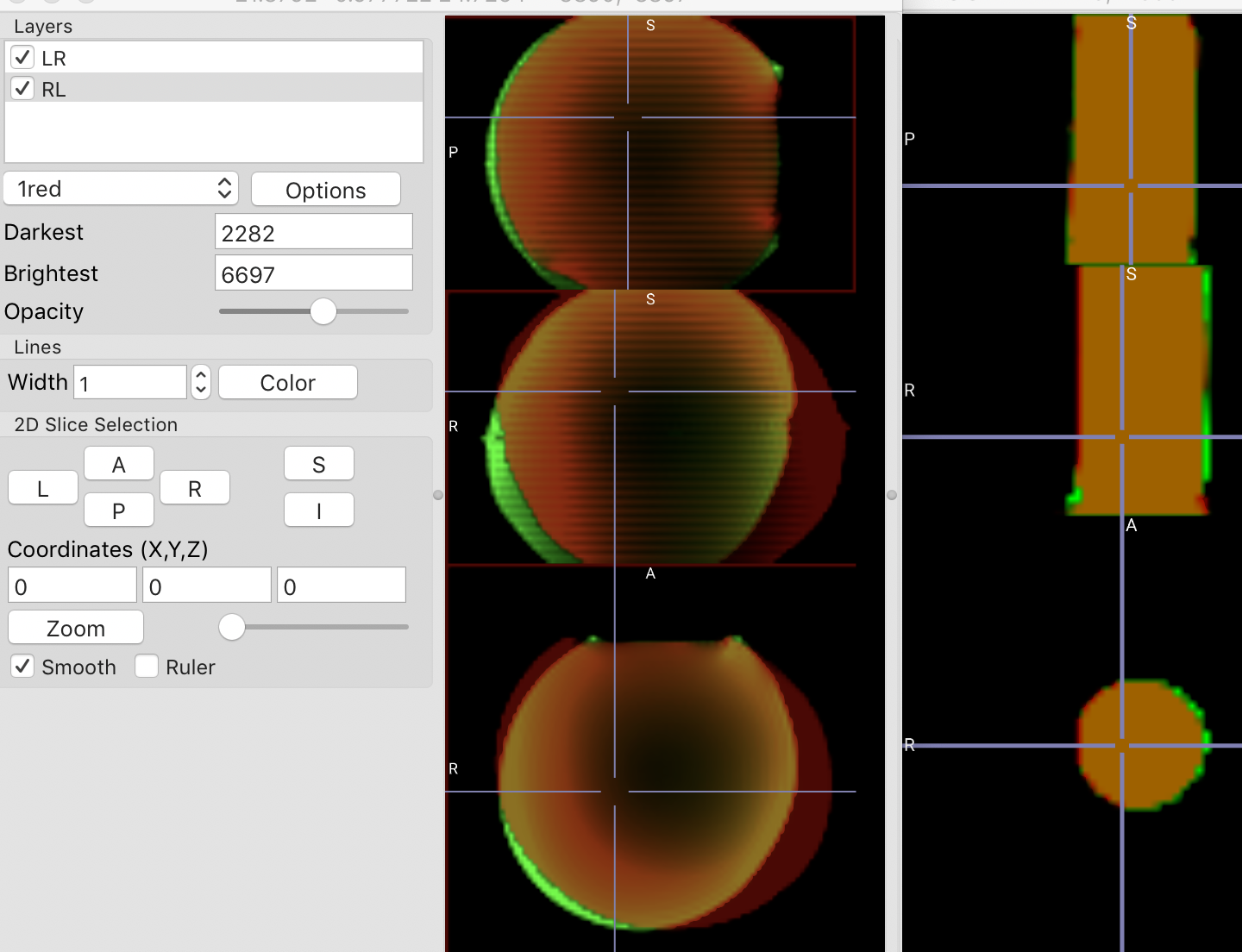Select the P (posterior) slice view
Image resolution: width=1242 pixels, height=952 pixels.
118,510
